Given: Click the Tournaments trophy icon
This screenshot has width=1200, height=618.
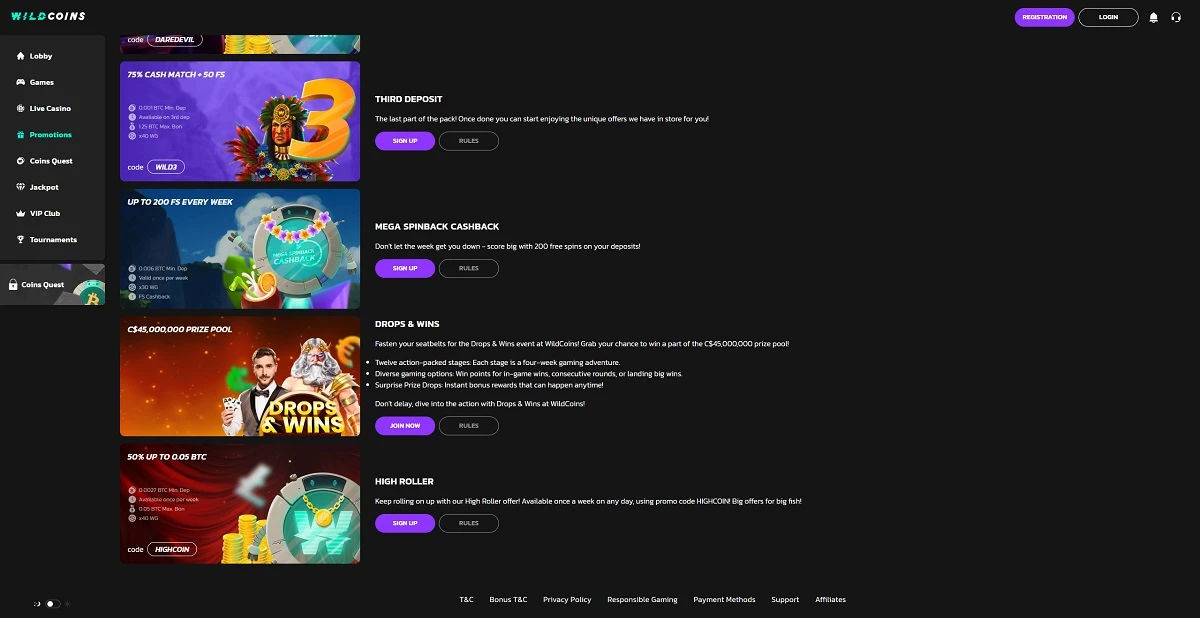Looking at the screenshot, I should [x=21, y=240].
